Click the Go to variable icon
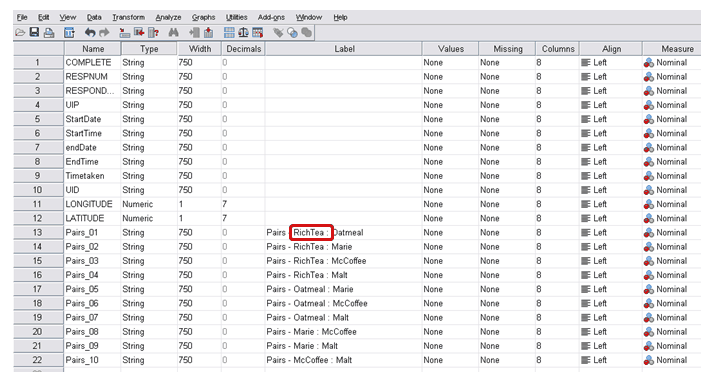The height and width of the screenshot is (385, 701). (139, 32)
